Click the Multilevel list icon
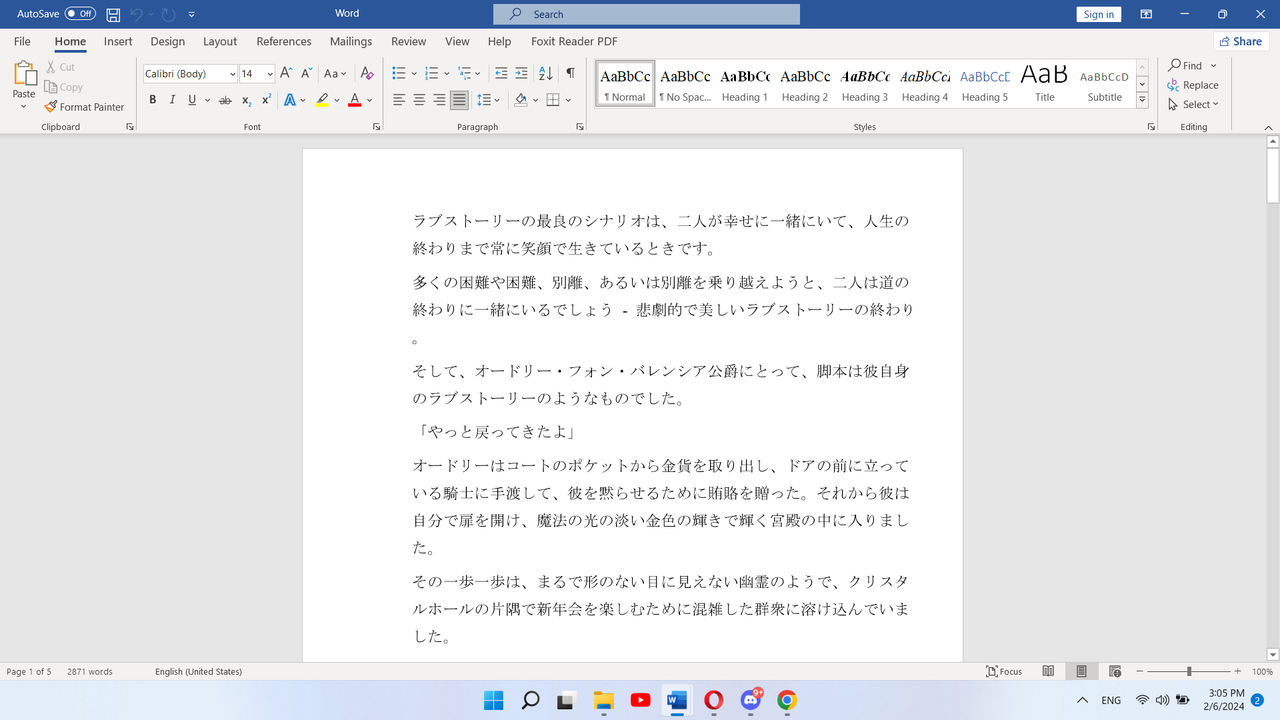The height and width of the screenshot is (720, 1280). (x=465, y=73)
